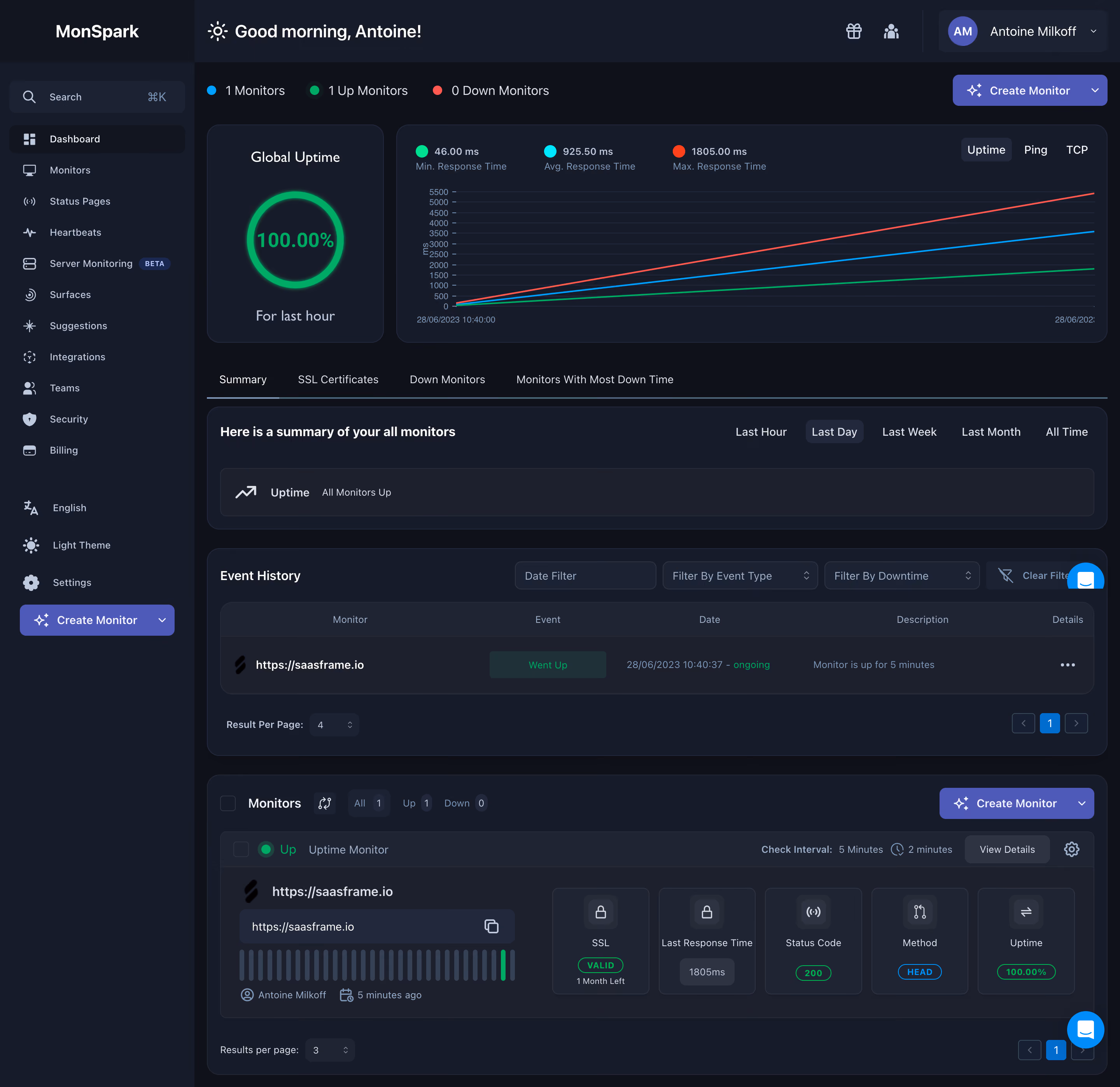Switch to the SSL Certificates tab
The height and width of the screenshot is (1087, 1120).
tap(338, 380)
